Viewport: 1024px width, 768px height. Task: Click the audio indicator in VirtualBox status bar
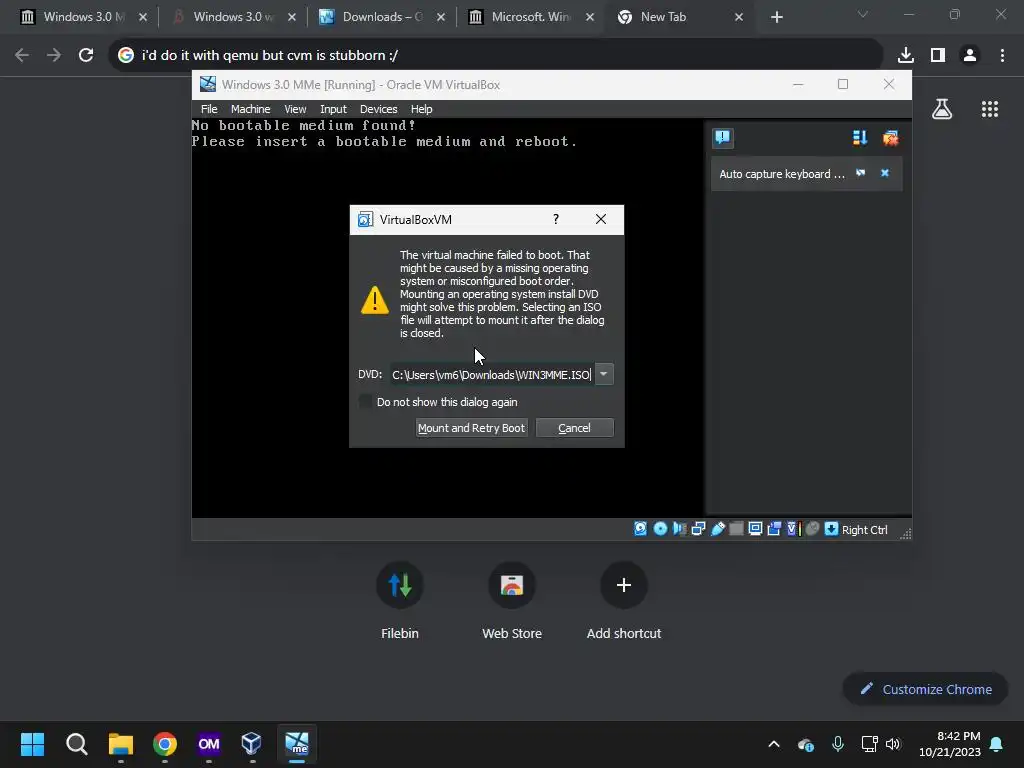coord(679,529)
